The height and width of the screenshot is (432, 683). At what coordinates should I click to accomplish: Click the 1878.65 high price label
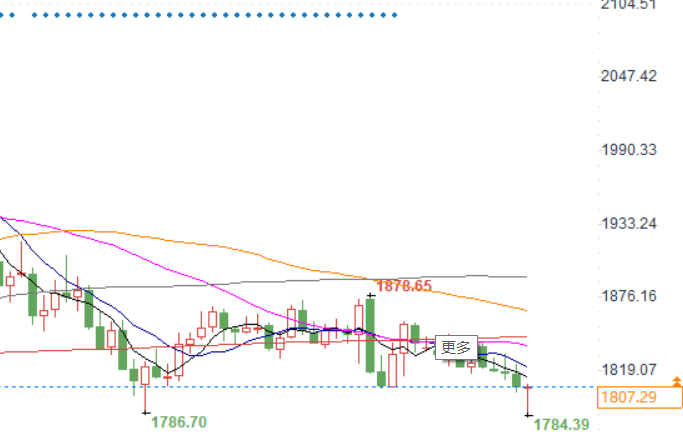tap(404, 286)
